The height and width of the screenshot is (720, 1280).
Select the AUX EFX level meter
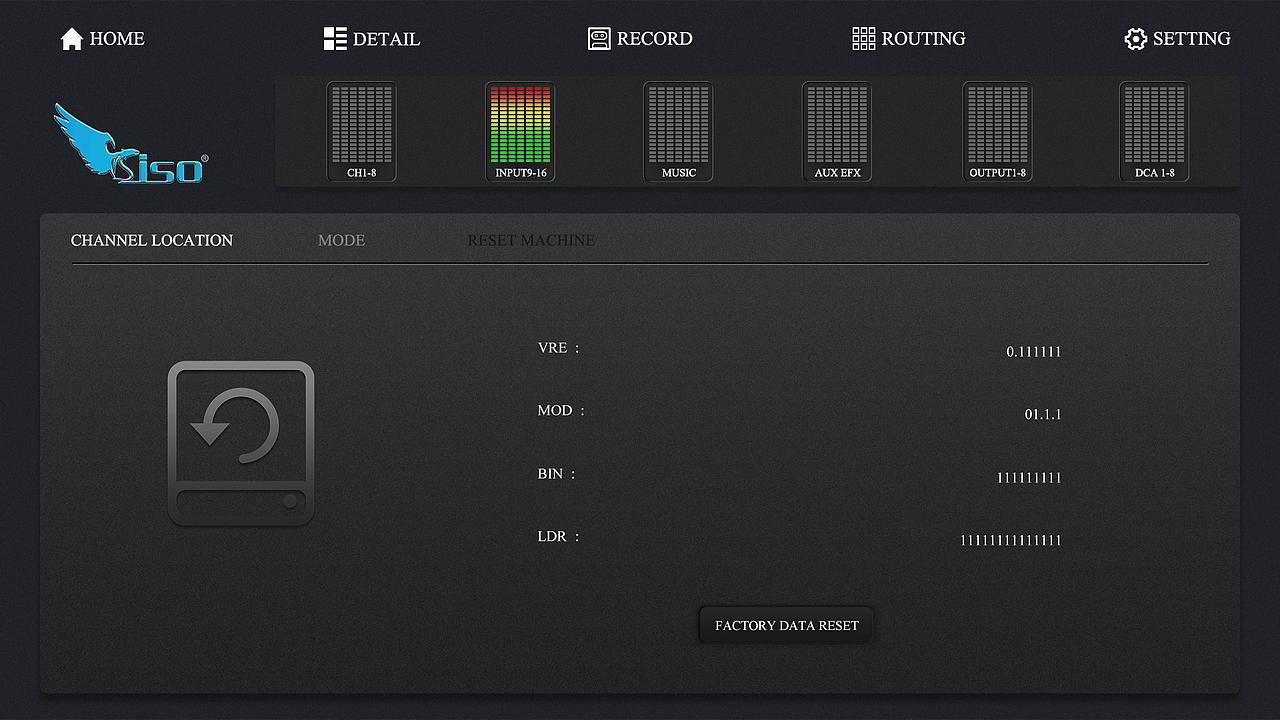click(x=837, y=131)
